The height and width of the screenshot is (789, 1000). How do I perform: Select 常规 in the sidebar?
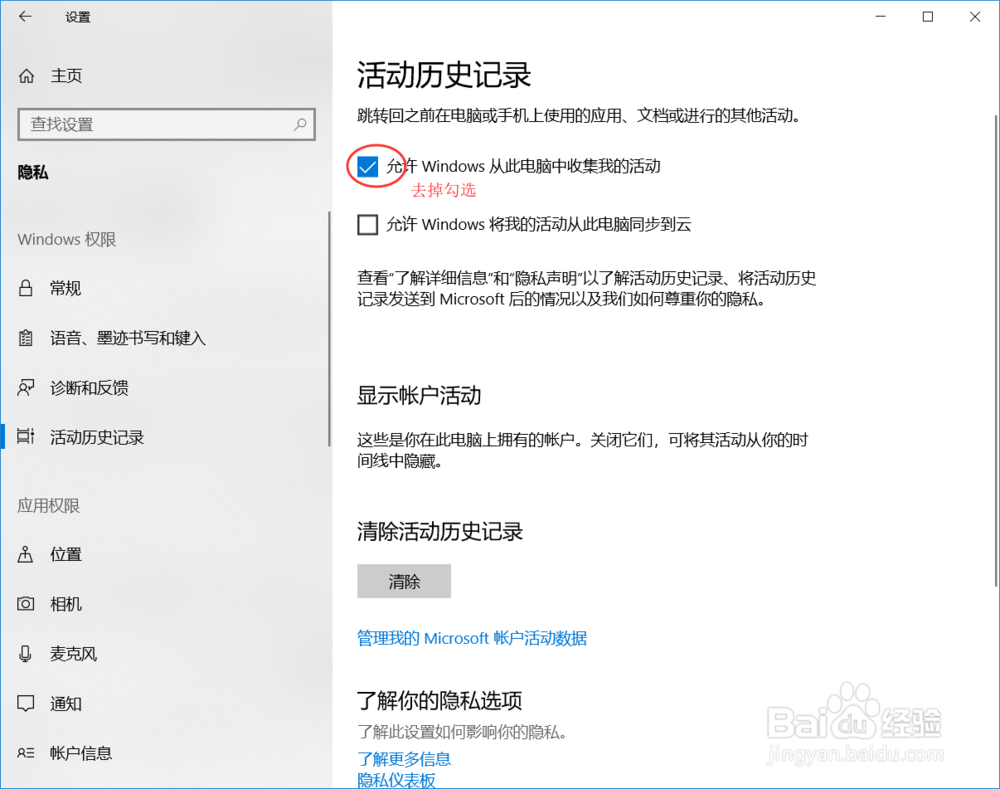point(66,288)
